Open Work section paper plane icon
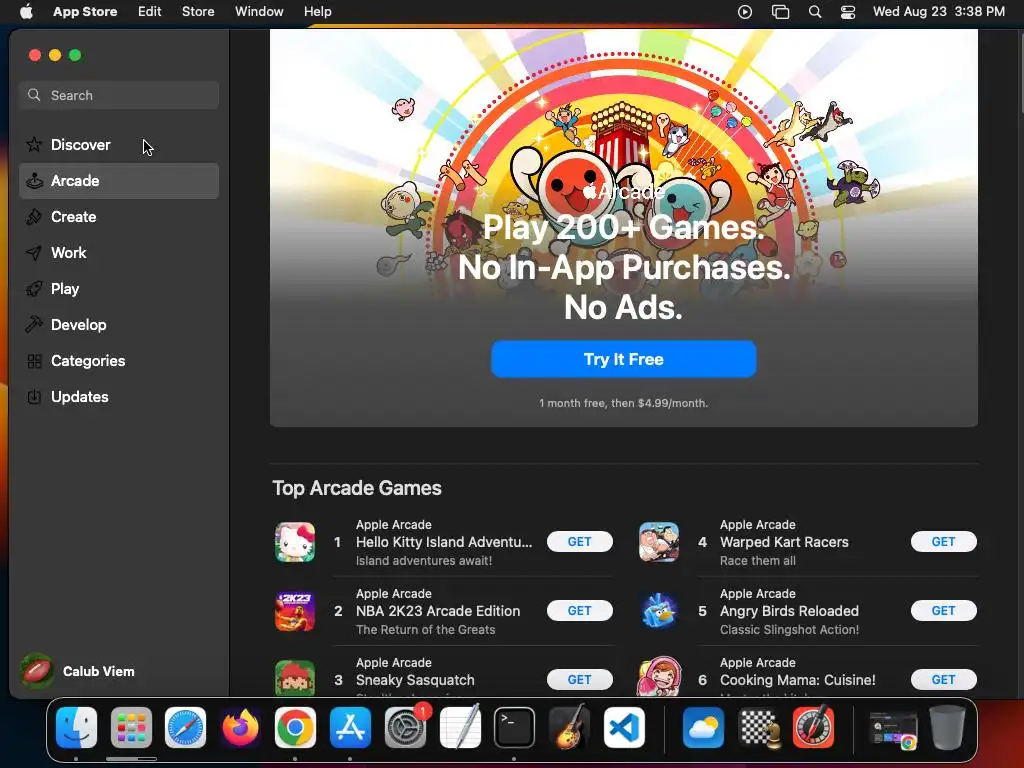This screenshot has height=768, width=1024. 34,253
